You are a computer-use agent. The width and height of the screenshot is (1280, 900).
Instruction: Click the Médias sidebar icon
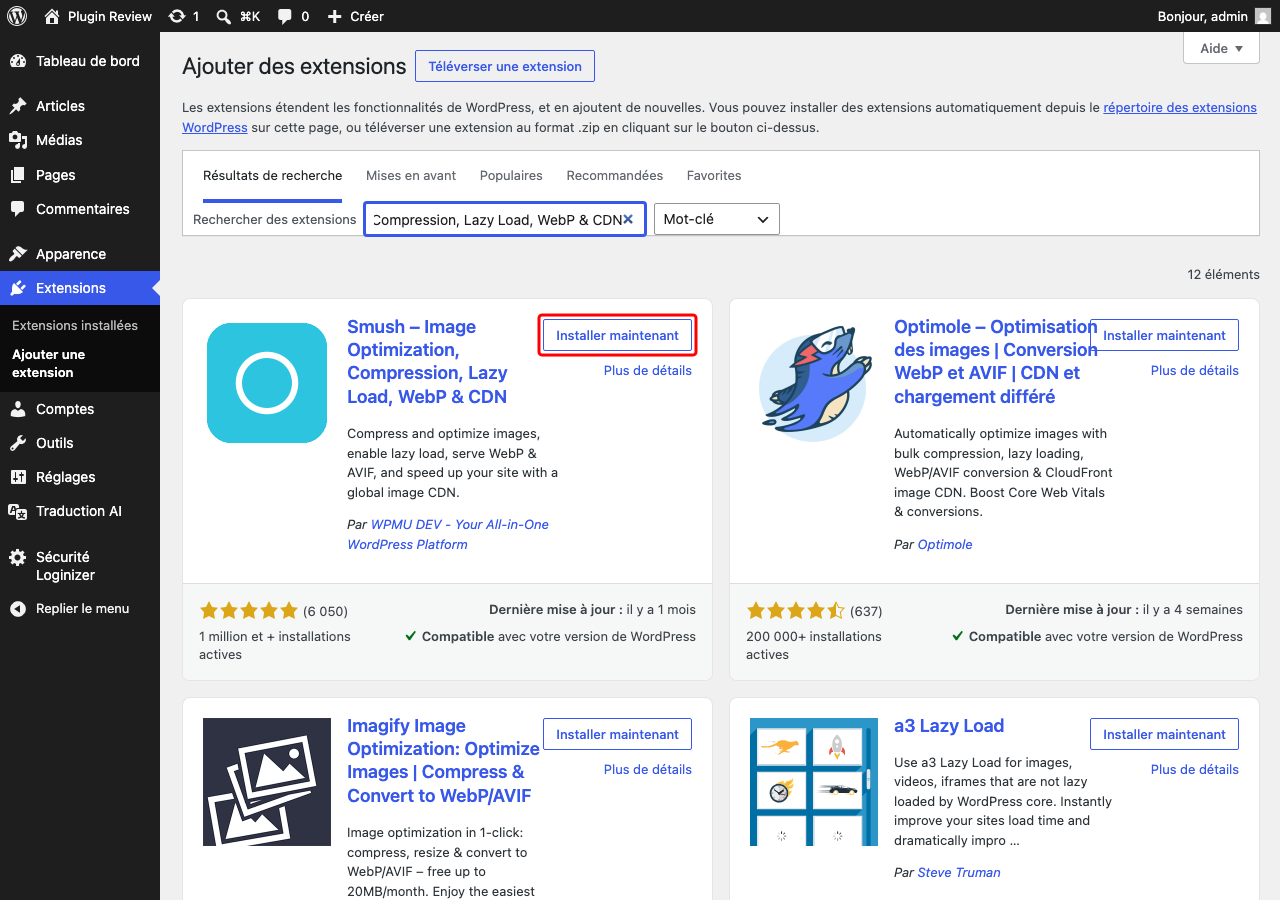tap(18, 140)
